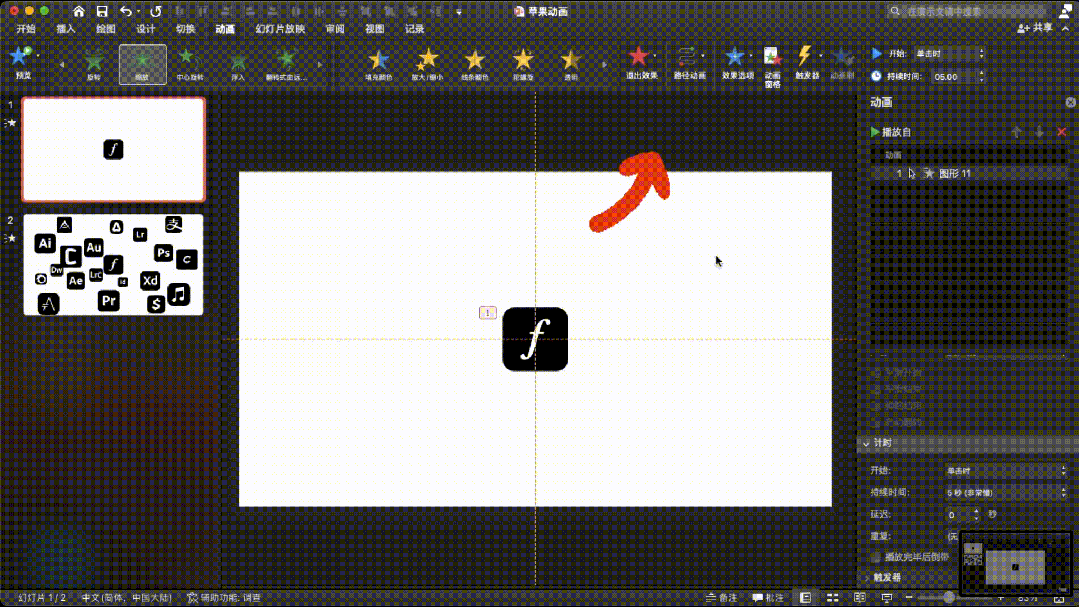The image size is (1079, 607).
Task: Select the 翻转式由远 entrance animation
Action: pos(286,65)
